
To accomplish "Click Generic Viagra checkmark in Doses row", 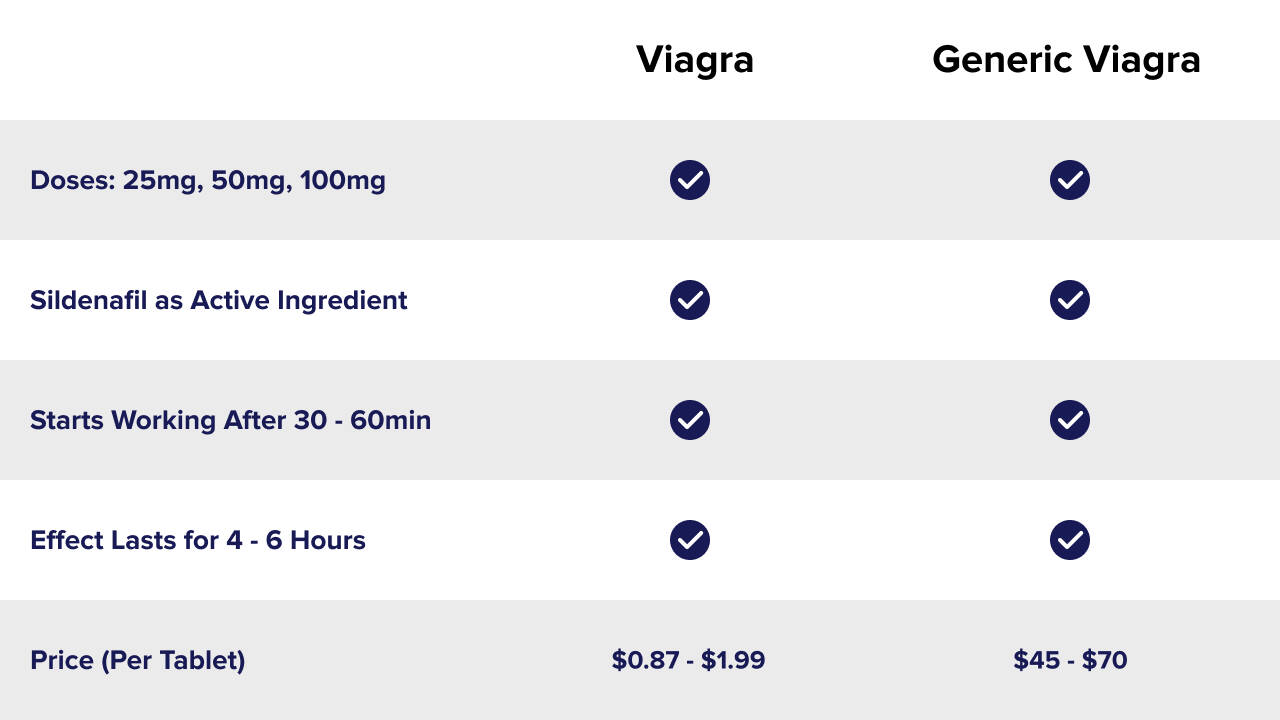I will [1070, 180].
